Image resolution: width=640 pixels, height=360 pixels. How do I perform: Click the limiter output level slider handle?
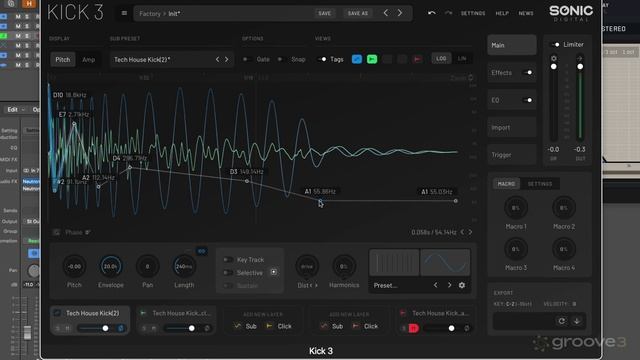pos(580,67)
